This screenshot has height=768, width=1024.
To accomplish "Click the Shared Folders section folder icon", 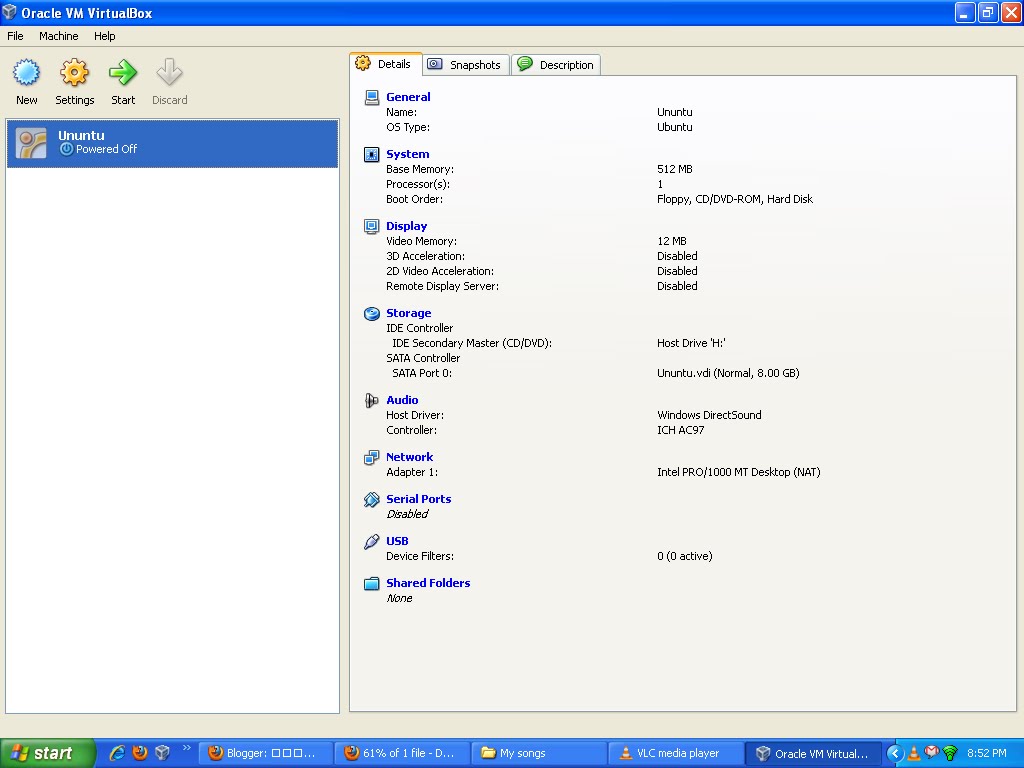I will click(372, 583).
